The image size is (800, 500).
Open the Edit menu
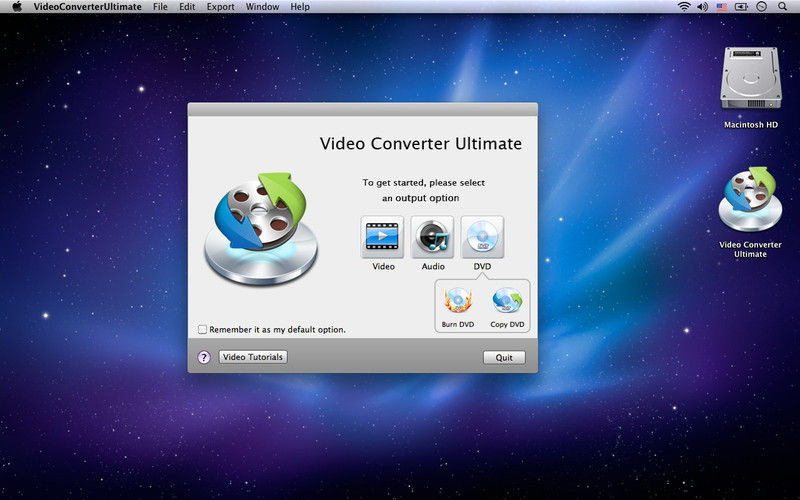point(187,7)
